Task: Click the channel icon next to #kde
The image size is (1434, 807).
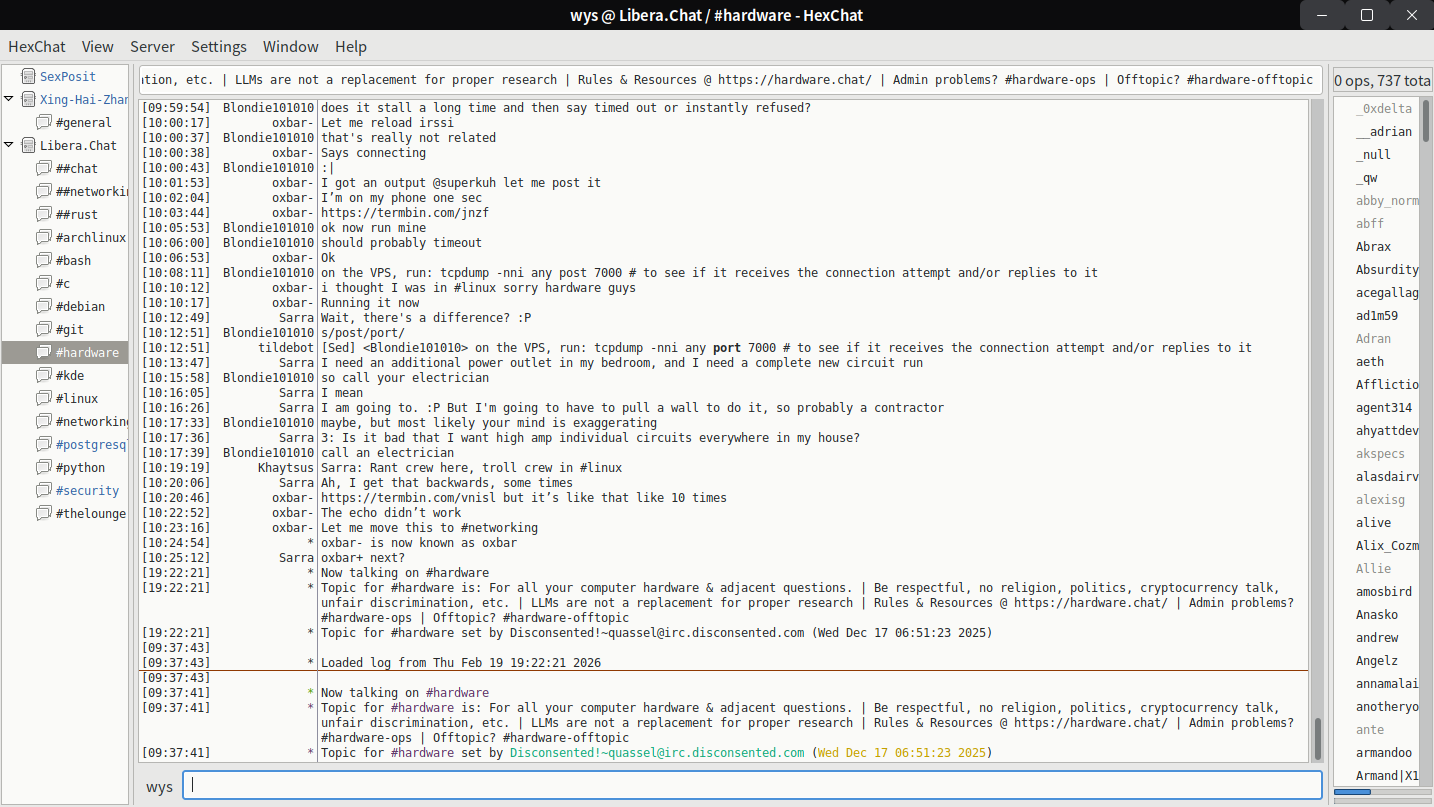Action: 43,375
